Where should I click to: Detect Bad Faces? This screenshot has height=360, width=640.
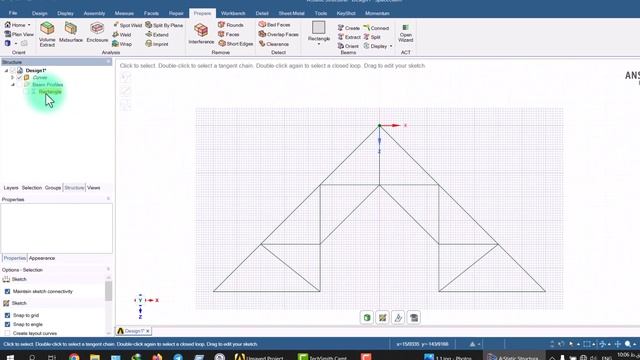(x=274, y=25)
